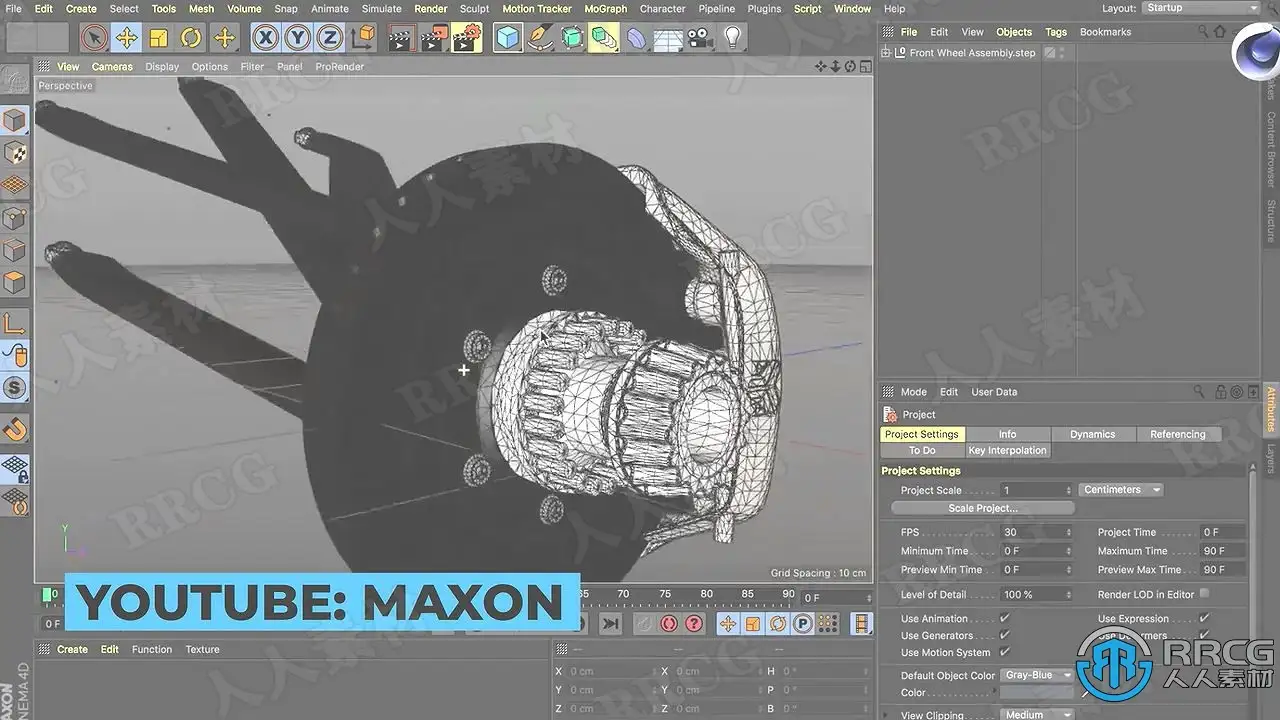Click the Maximum Time field
The height and width of the screenshot is (720, 1280).
1224,551
